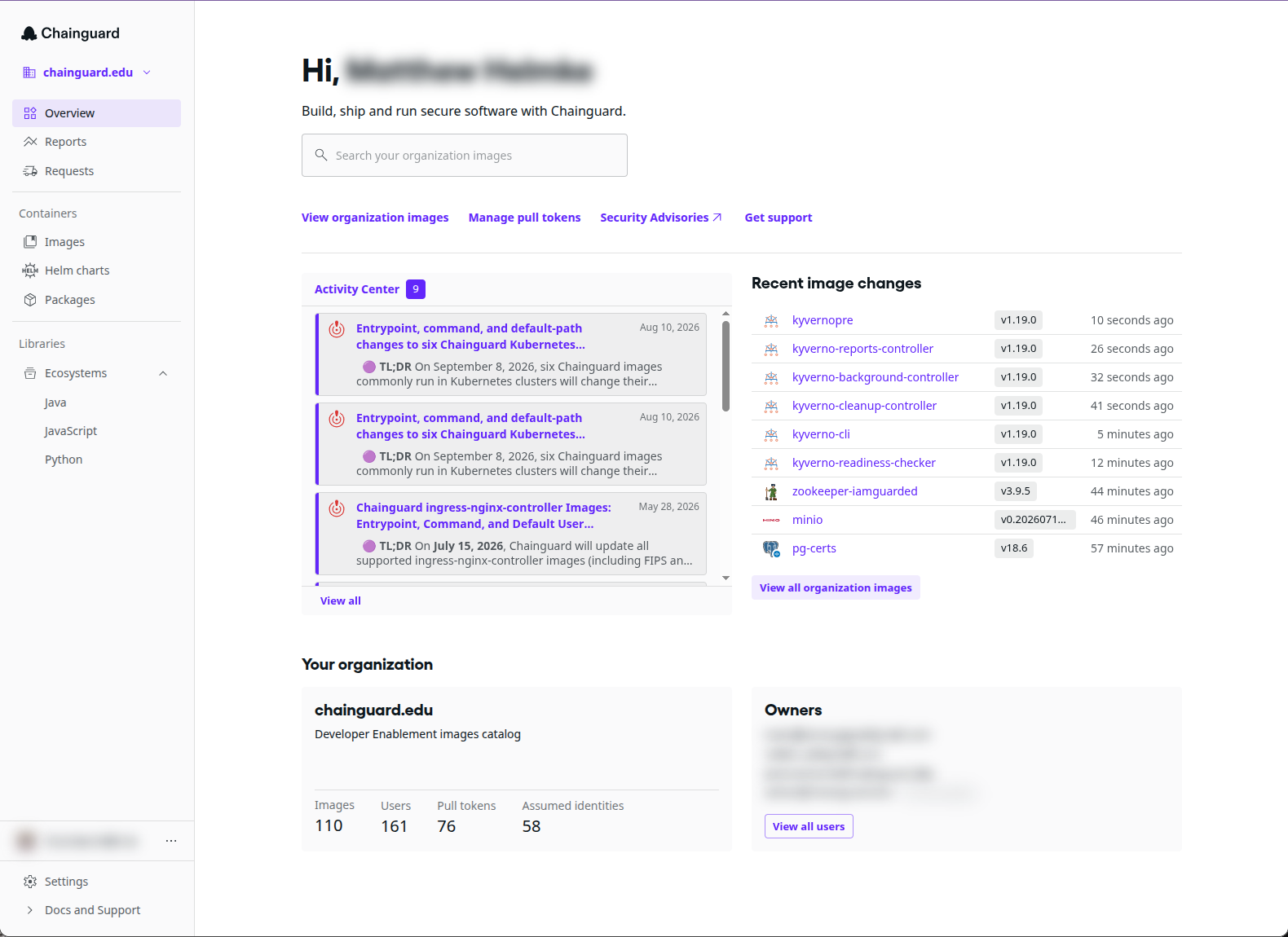Click the kyverno-background-controller icon

click(771, 378)
